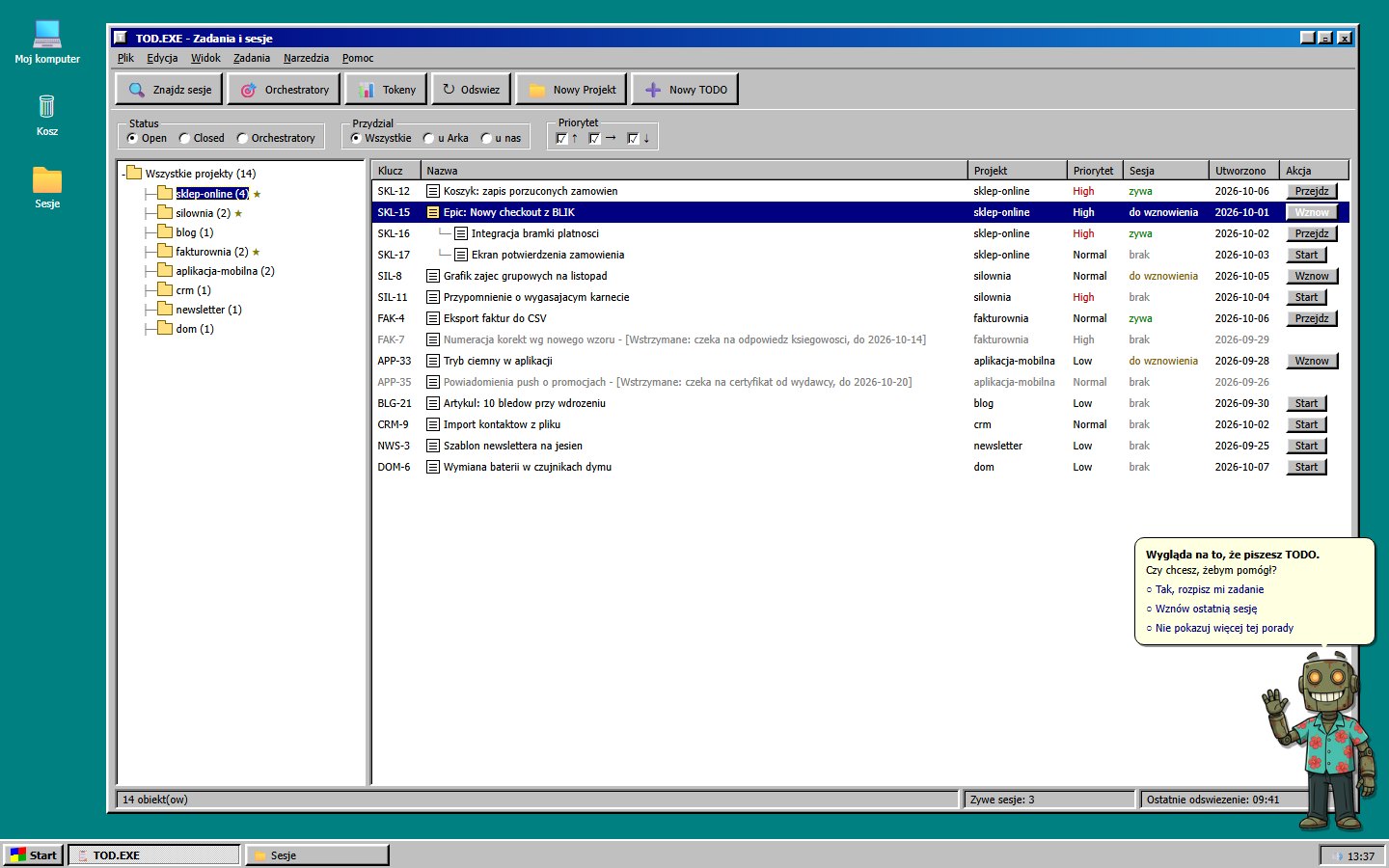The width and height of the screenshot is (1389, 868).
Task: Switch to TOD.EXE taskbar item
Action: click(153, 855)
